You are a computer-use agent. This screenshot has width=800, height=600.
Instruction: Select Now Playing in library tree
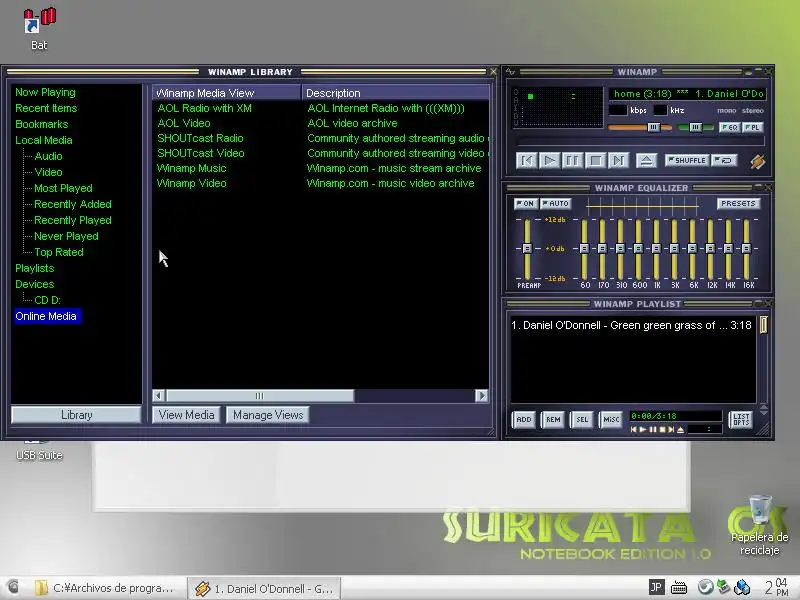45,92
